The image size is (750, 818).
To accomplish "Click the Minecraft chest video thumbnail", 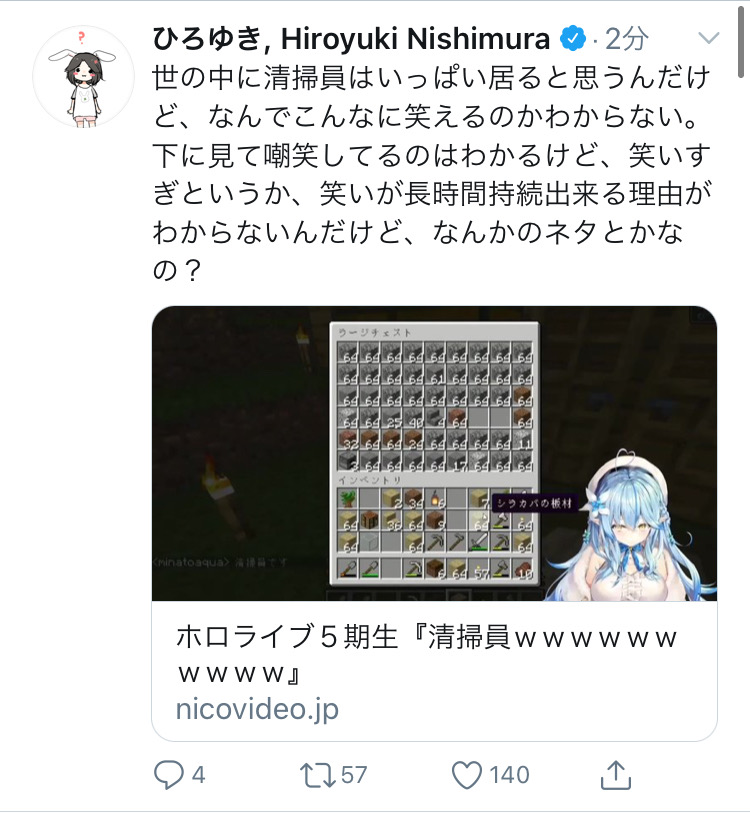I will point(434,453).
